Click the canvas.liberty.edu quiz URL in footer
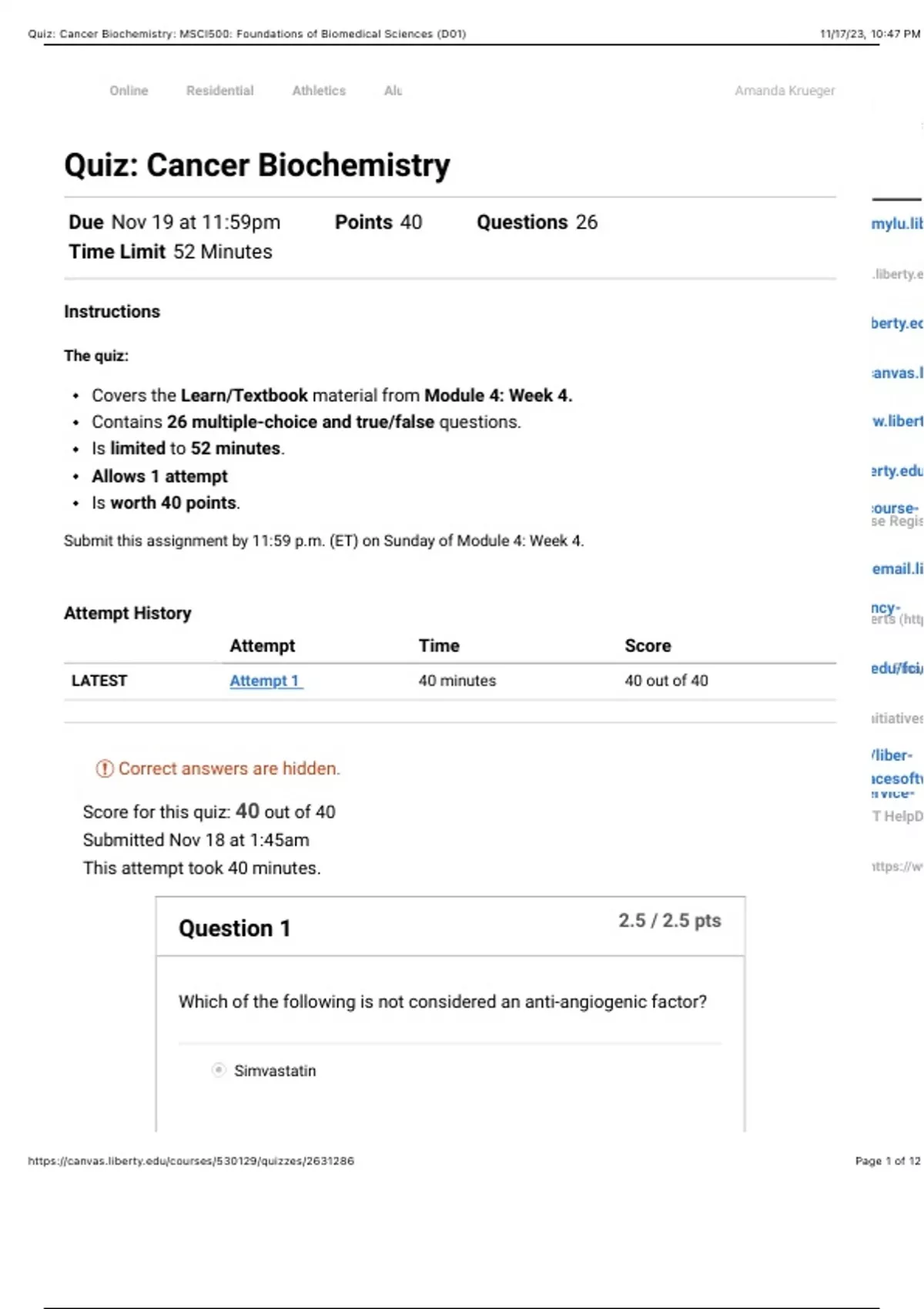 (x=191, y=1161)
